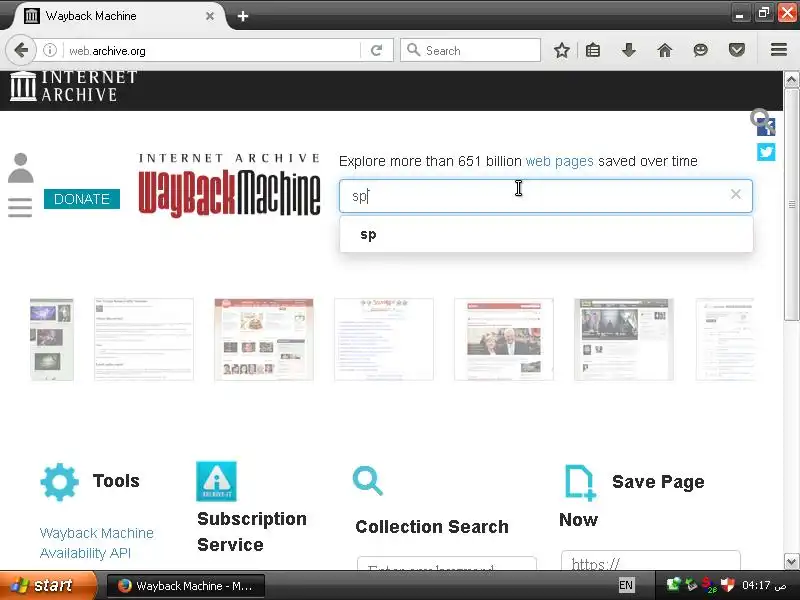Save page to Pocket icon
This screenshot has height=600, width=800.
coord(736,51)
